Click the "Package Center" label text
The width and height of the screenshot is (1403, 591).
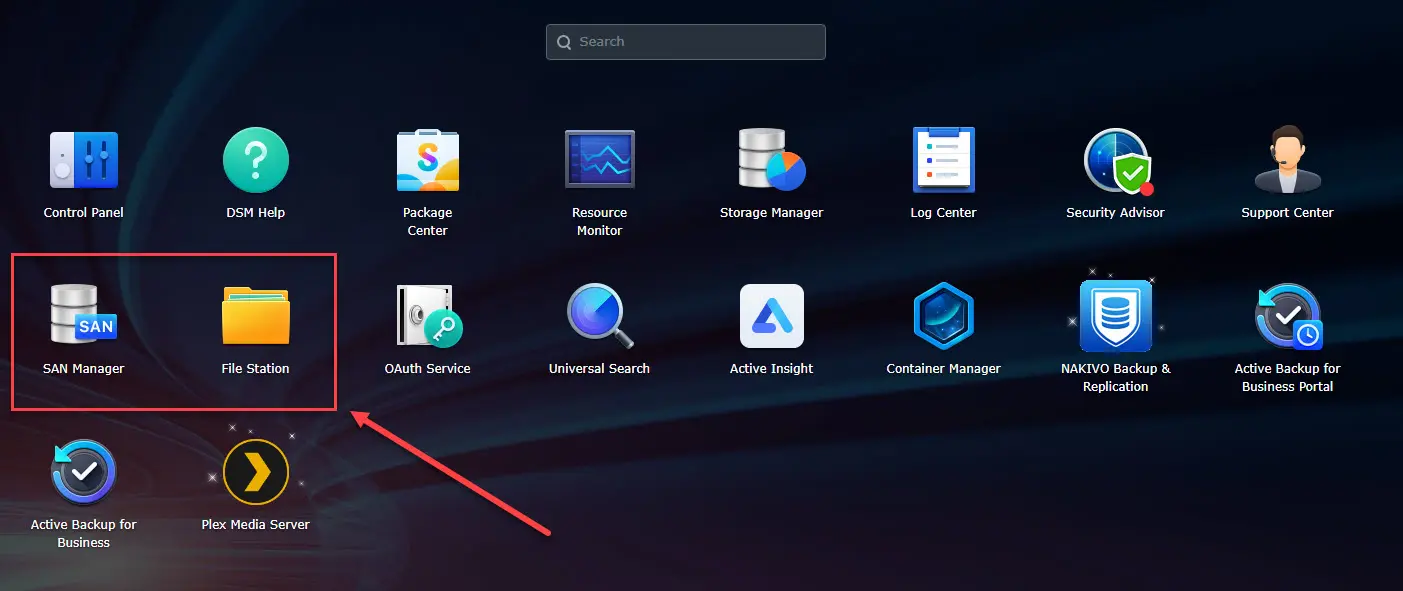tap(428, 222)
